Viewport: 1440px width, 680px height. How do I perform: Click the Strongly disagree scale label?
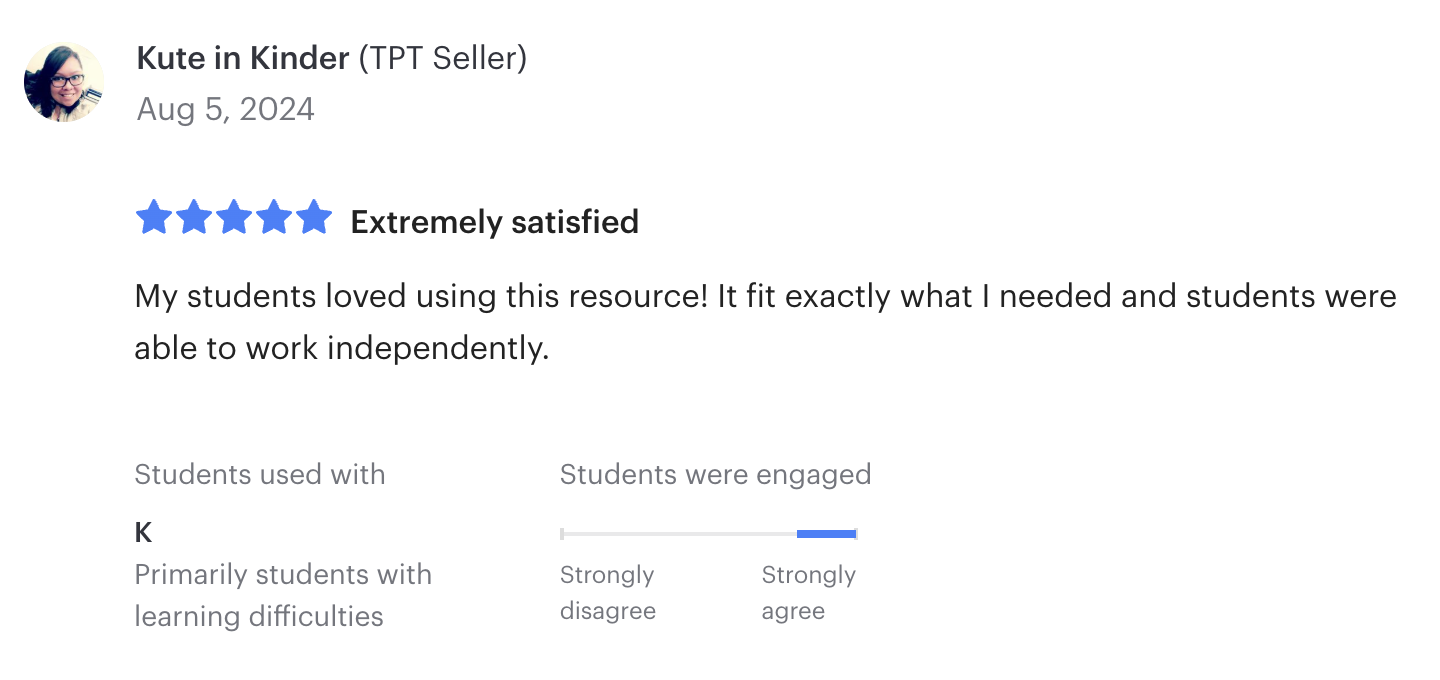pos(607,593)
